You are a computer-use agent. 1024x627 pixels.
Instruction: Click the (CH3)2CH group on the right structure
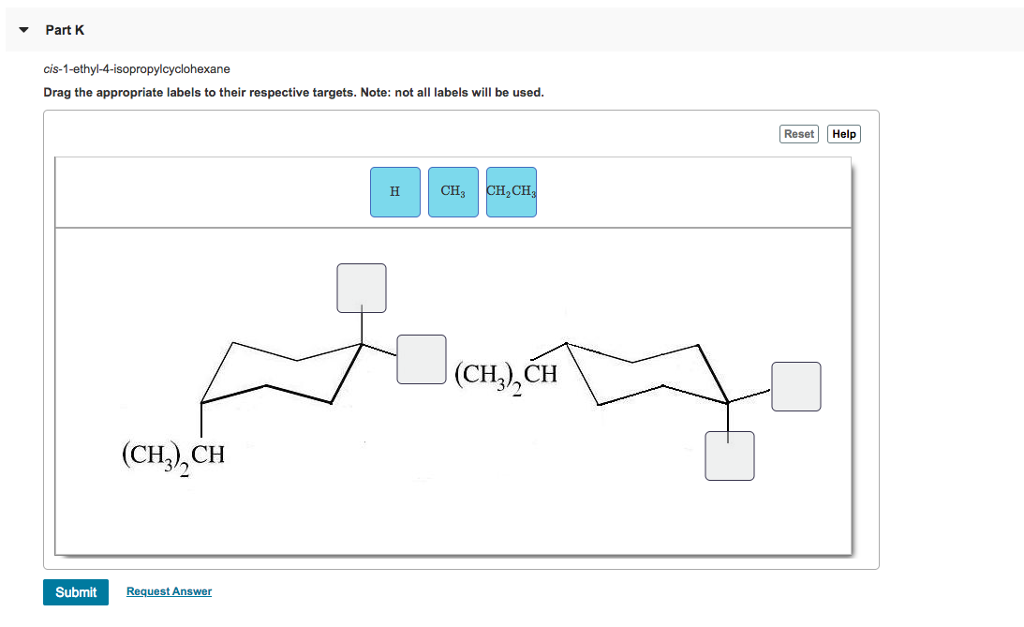point(508,374)
